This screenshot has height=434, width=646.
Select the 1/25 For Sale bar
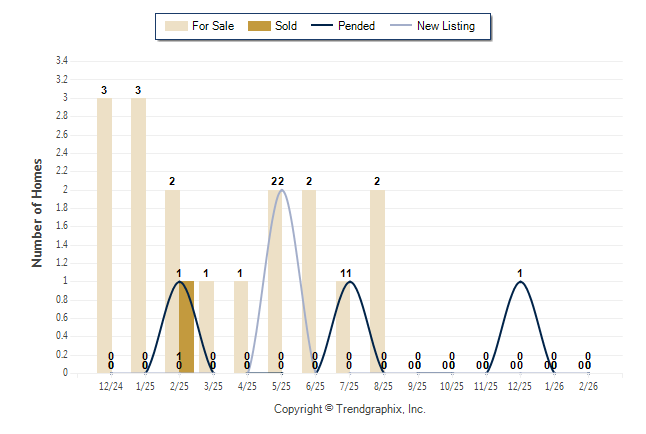(x=139, y=235)
